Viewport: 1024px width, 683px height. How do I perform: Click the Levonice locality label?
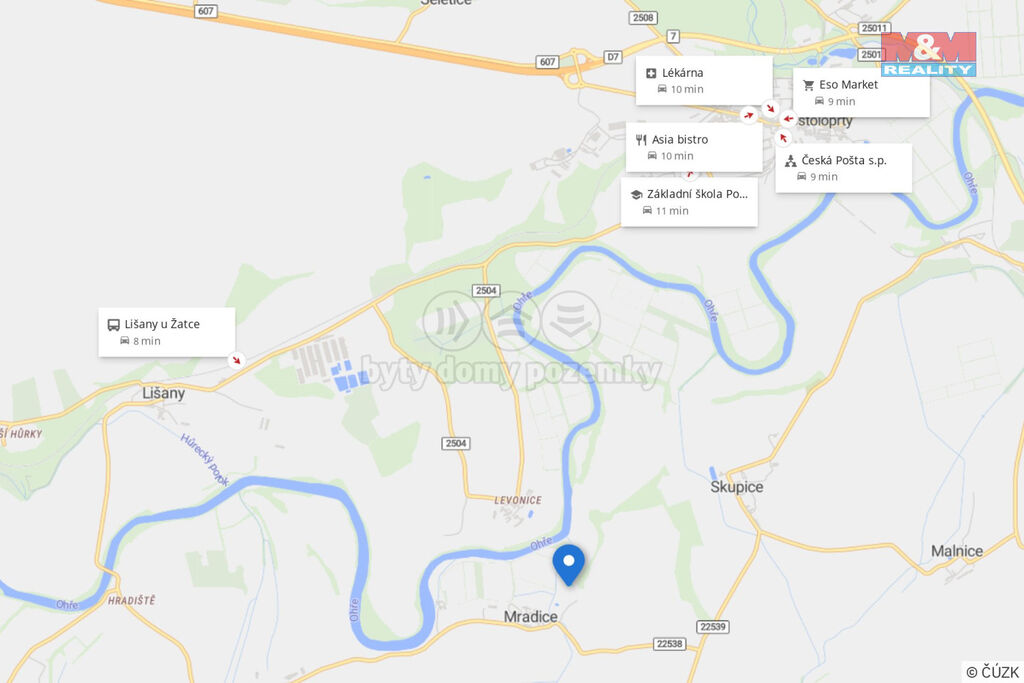click(x=518, y=500)
